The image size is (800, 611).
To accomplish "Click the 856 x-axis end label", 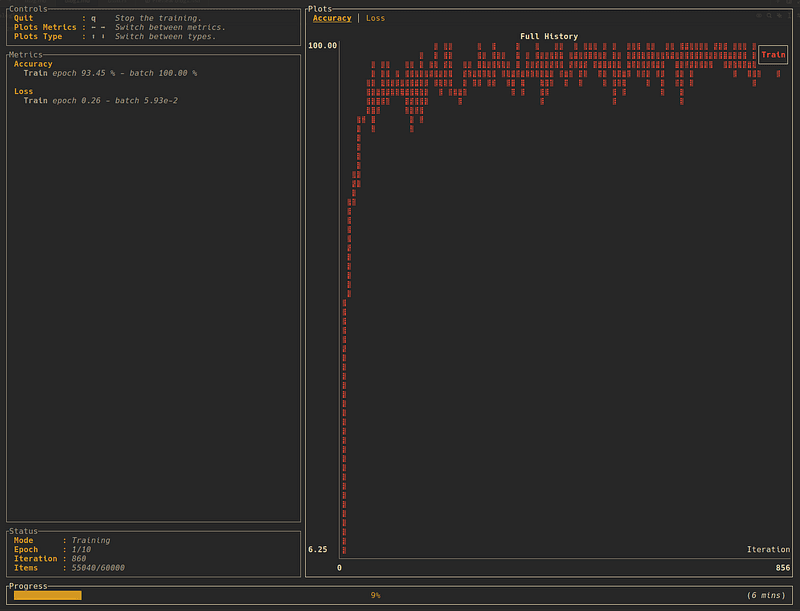I will pyautogui.click(x=783, y=568).
